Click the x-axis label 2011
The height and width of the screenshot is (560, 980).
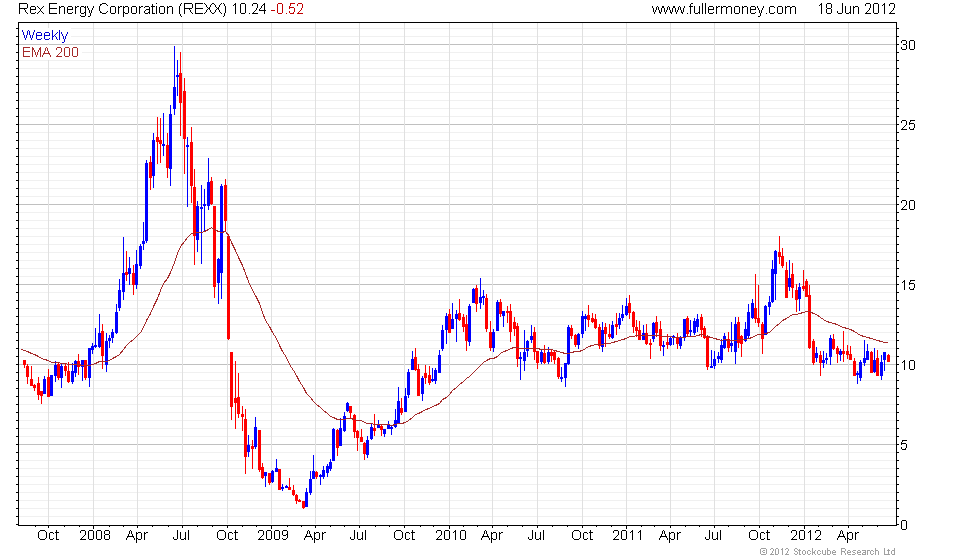click(x=628, y=536)
